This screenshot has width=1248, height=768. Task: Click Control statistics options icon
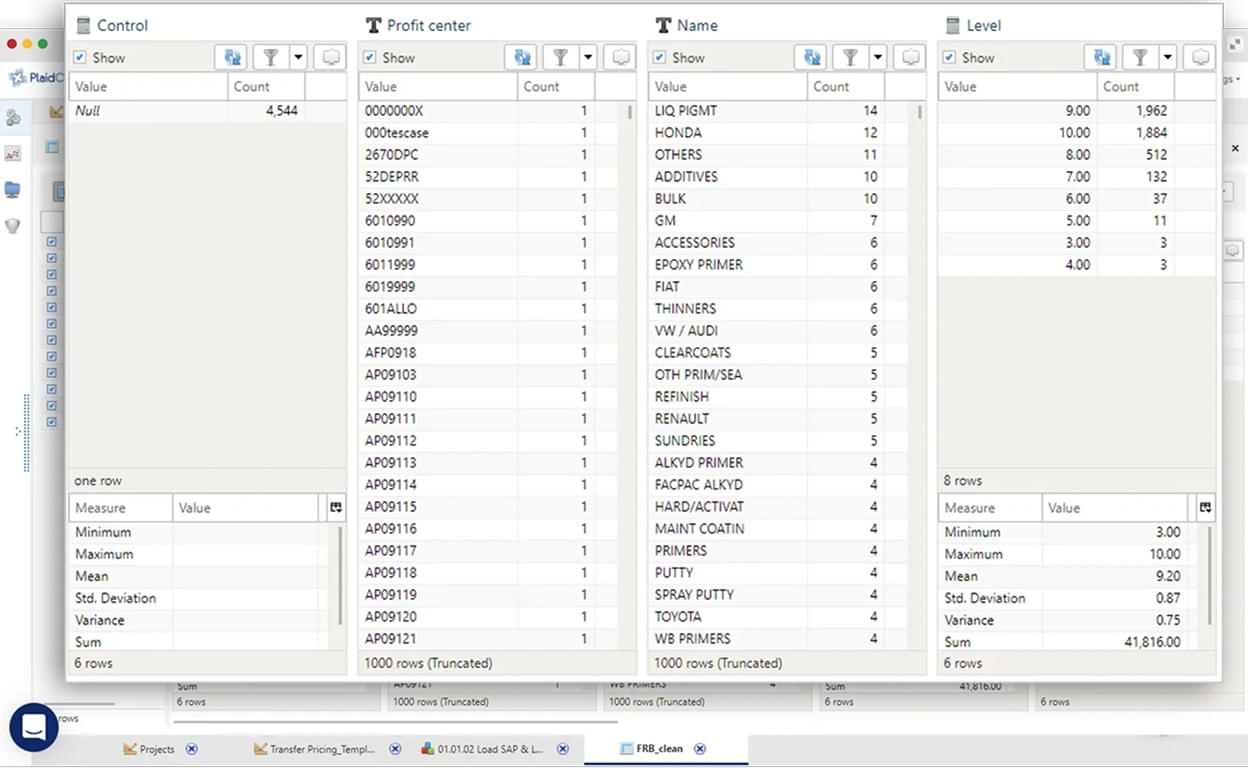click(336, 508)
